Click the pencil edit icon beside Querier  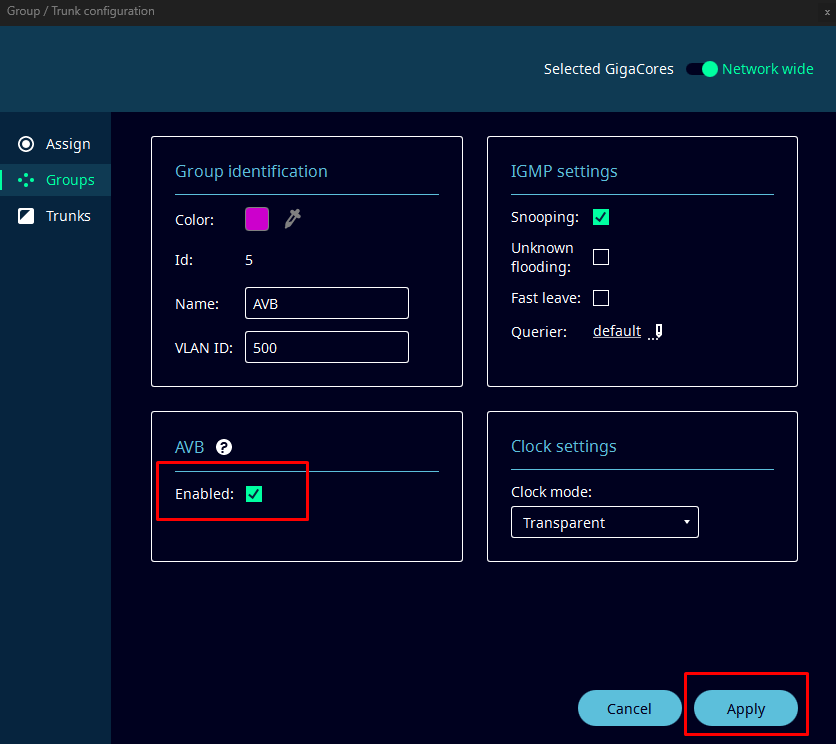coord(657,332)
